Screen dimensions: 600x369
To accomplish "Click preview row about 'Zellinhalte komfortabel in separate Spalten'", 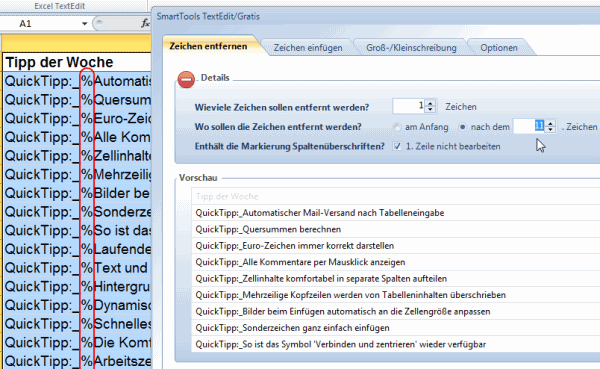I will point(396,279).
